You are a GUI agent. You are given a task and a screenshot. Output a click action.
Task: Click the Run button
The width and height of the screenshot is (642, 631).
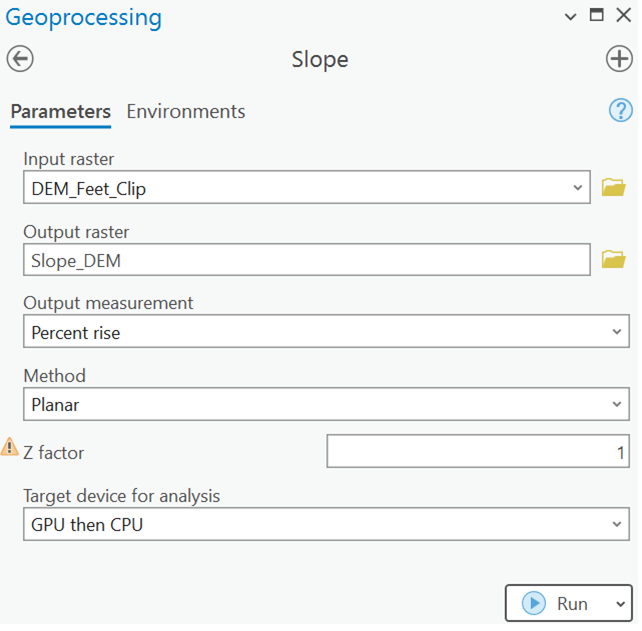pos(560,604)
